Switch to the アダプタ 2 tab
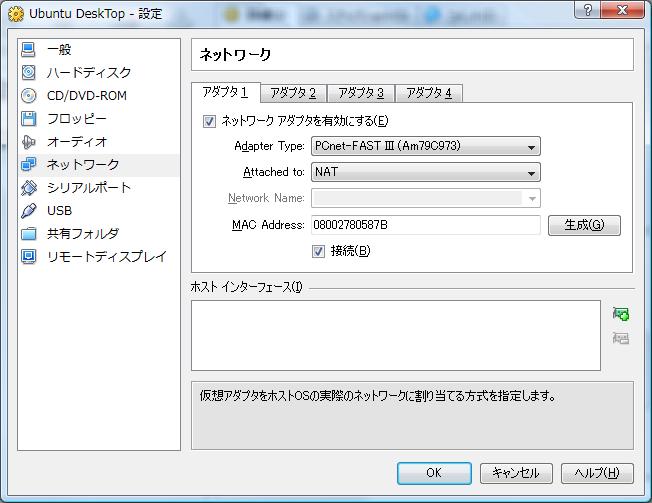 293,93
